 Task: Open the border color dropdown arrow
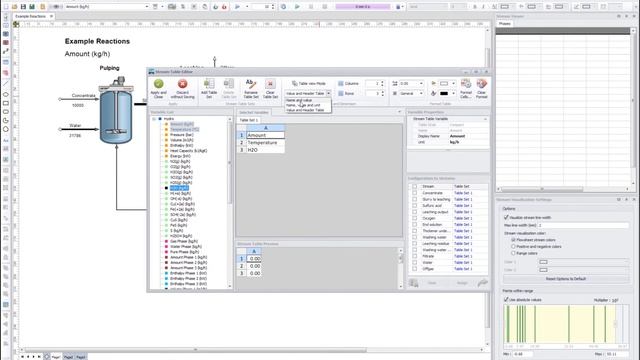point(453,83)
